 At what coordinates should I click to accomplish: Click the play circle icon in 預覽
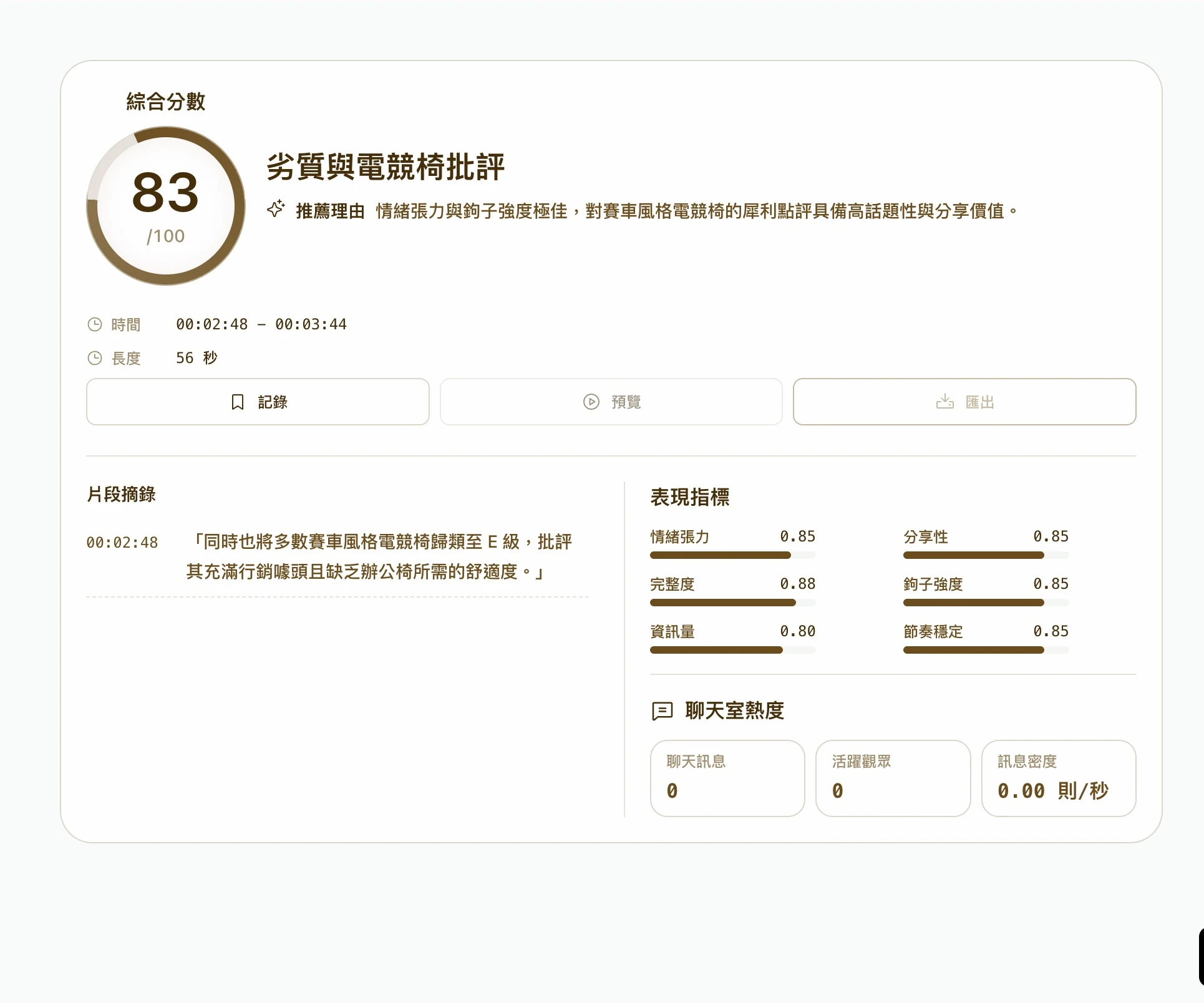coord(591,402)
